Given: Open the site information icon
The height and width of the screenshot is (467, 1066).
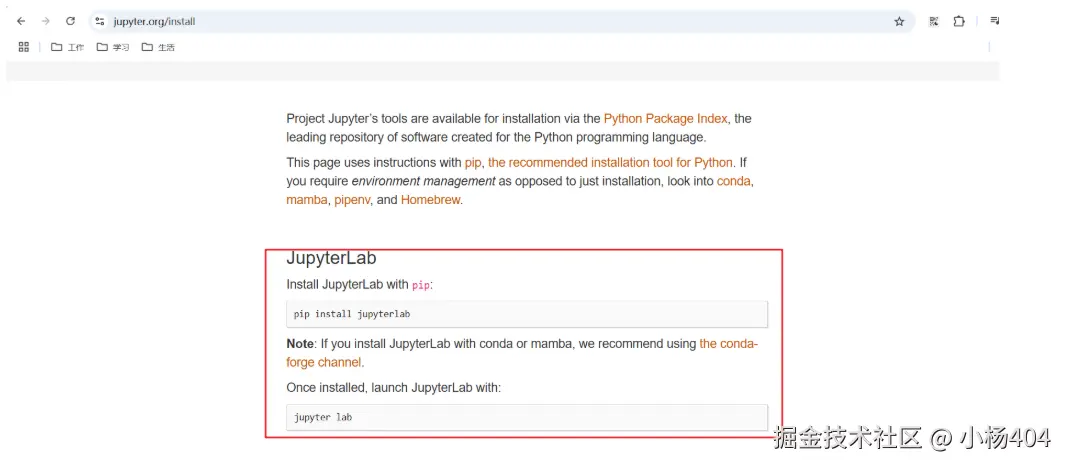Looking at the screenshot, I should pyautogui.click(x=100, y=21).
